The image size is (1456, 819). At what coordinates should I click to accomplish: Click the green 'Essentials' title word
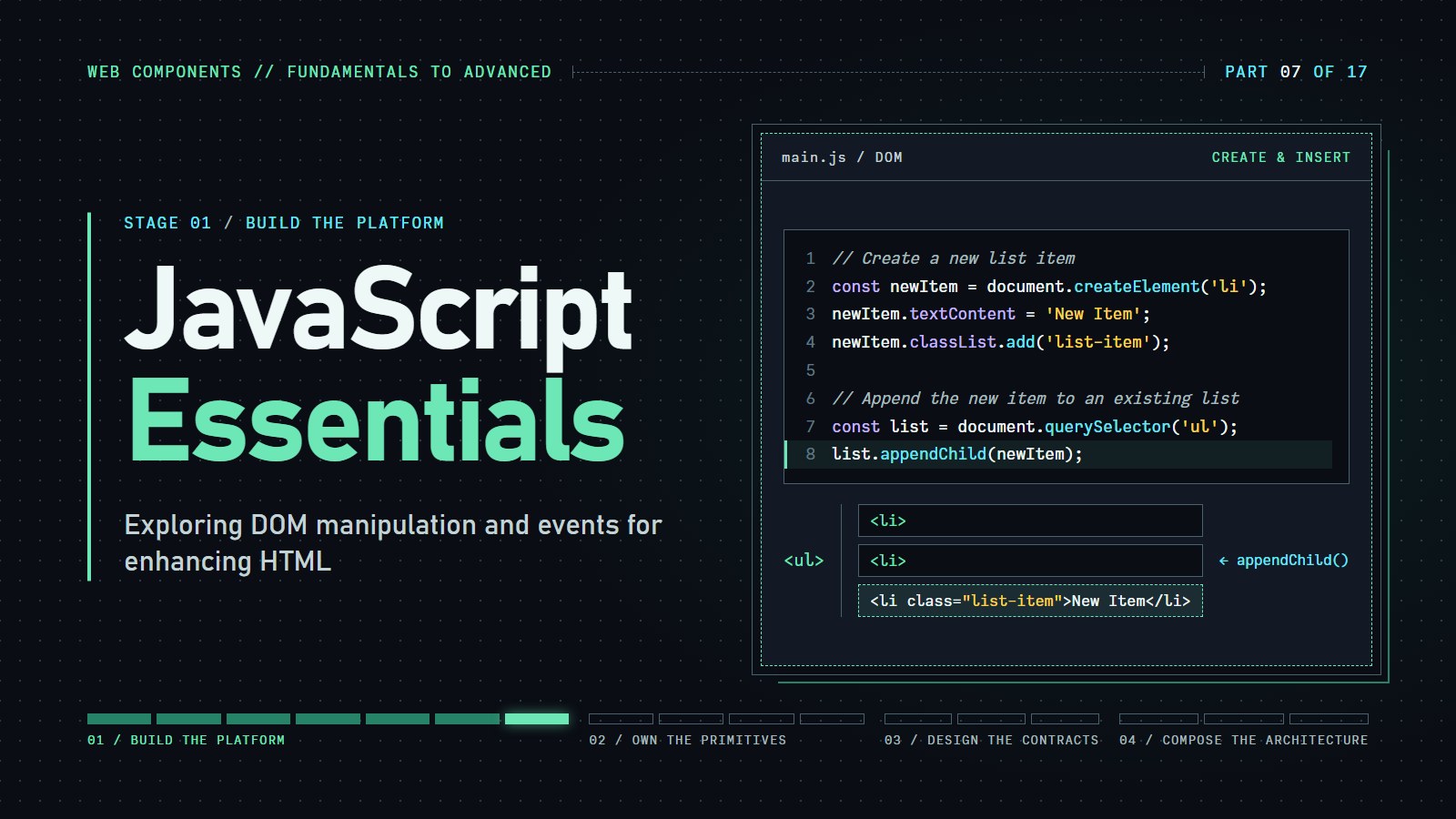pyautogui.click(x=377, y=420)
